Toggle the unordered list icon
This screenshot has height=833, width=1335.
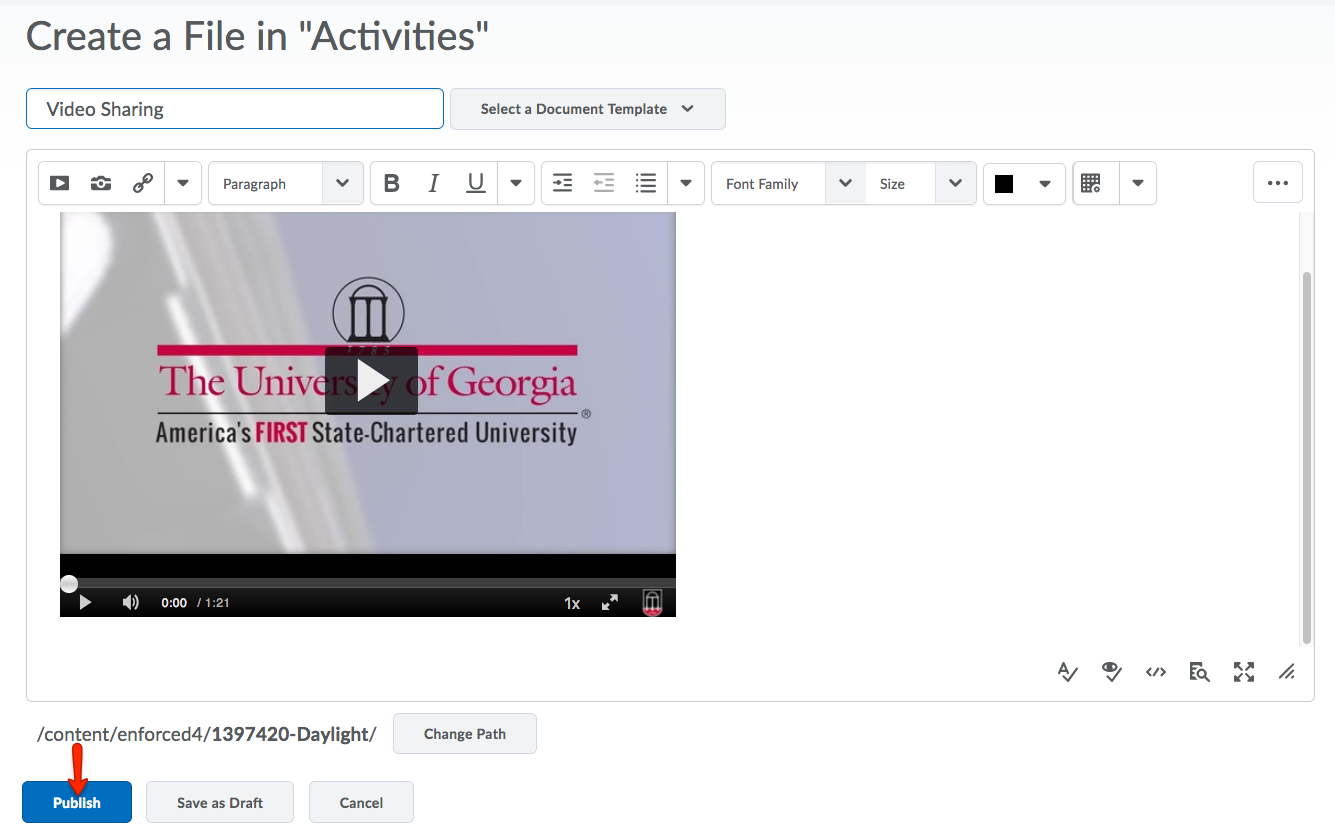(x=646, y=184)
